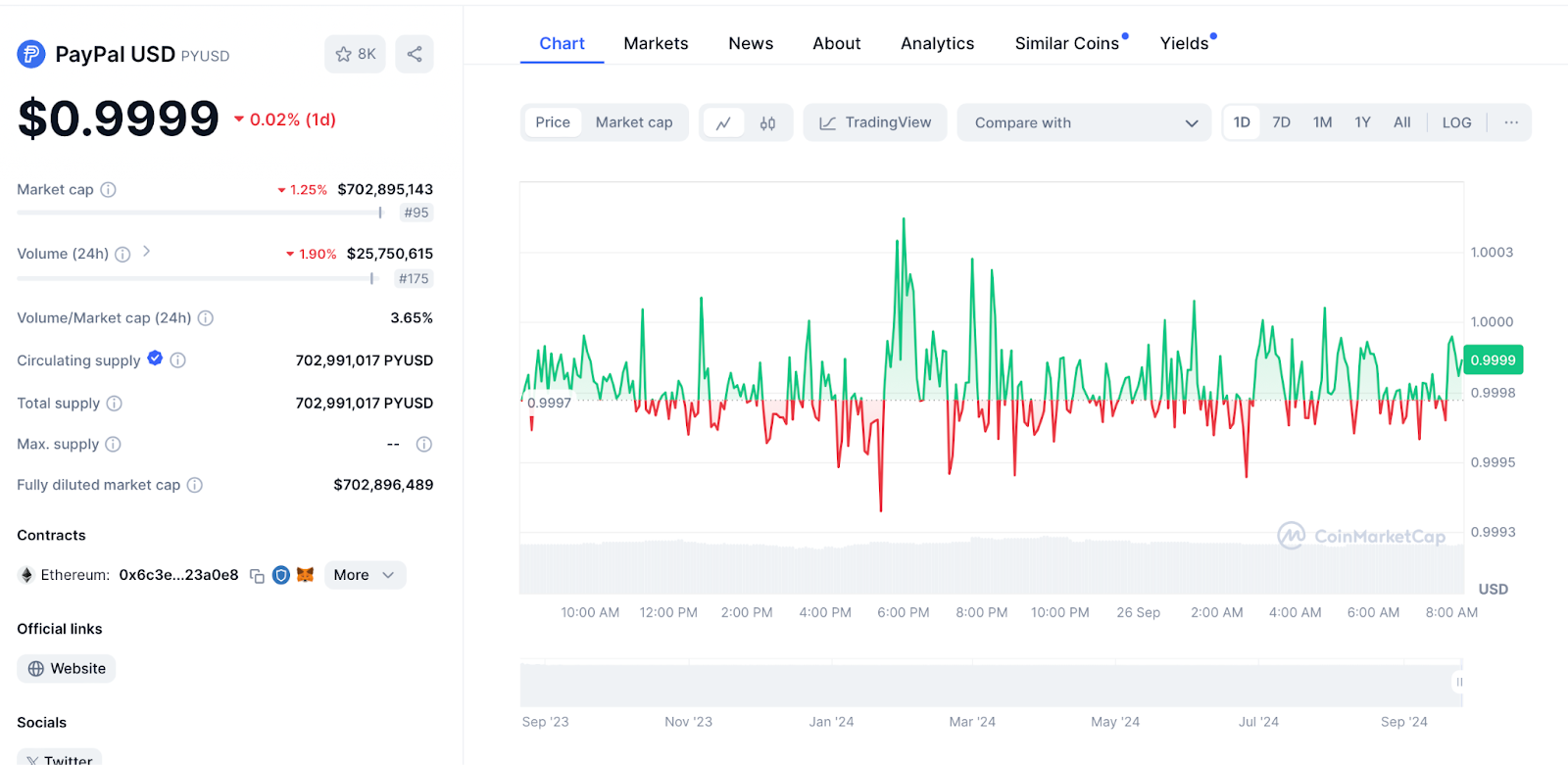This screenshot has width=1568, height=765.
Task: Open Market cap info tooltip icon
Action: coord(109,190)
